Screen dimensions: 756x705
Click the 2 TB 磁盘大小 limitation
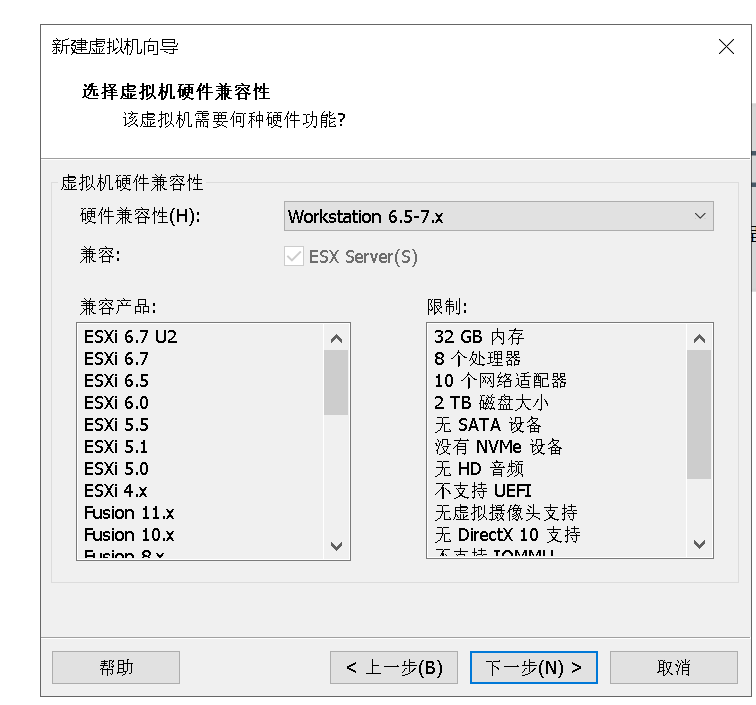(491, 403)
